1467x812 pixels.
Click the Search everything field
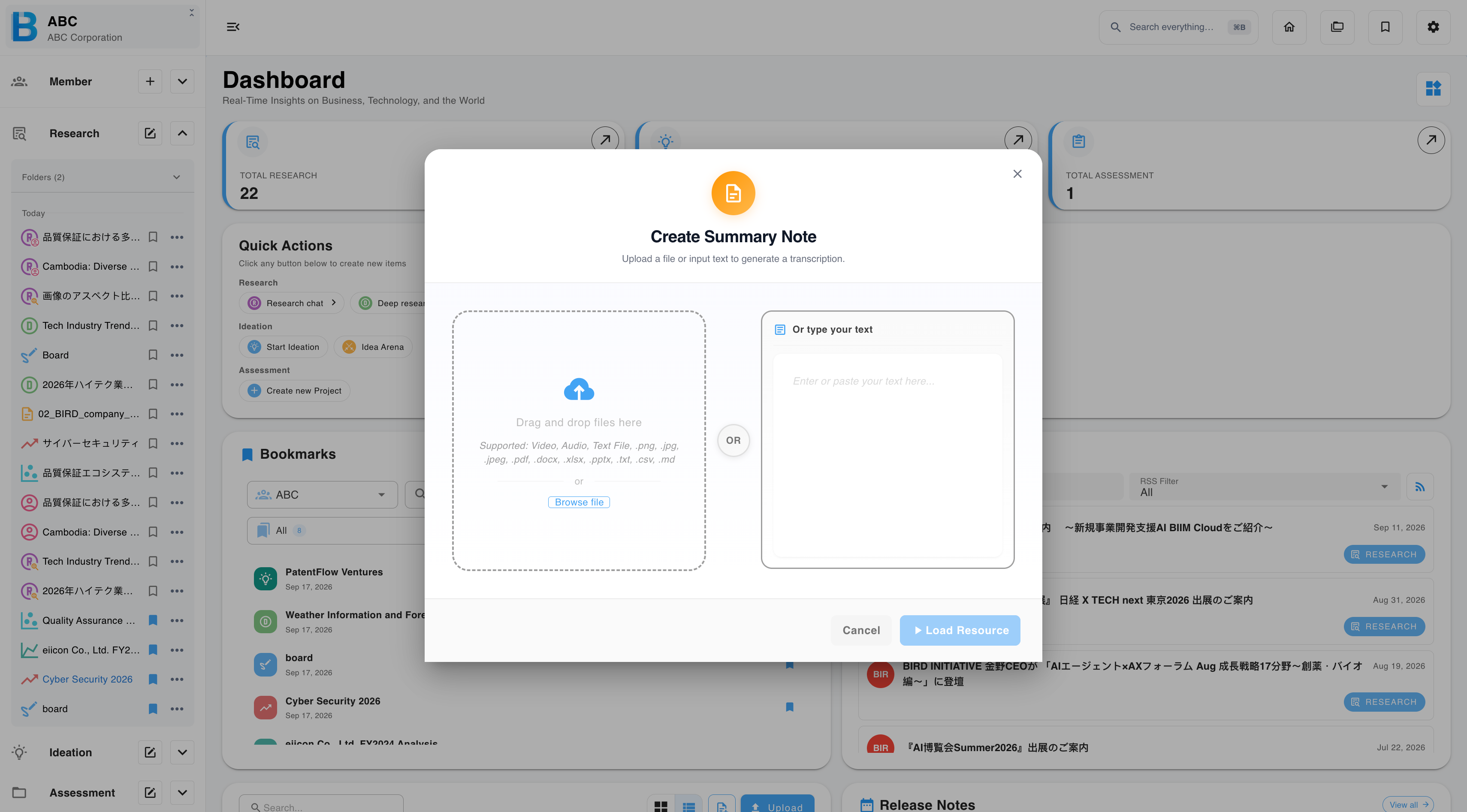click(x=1178, y=27)
